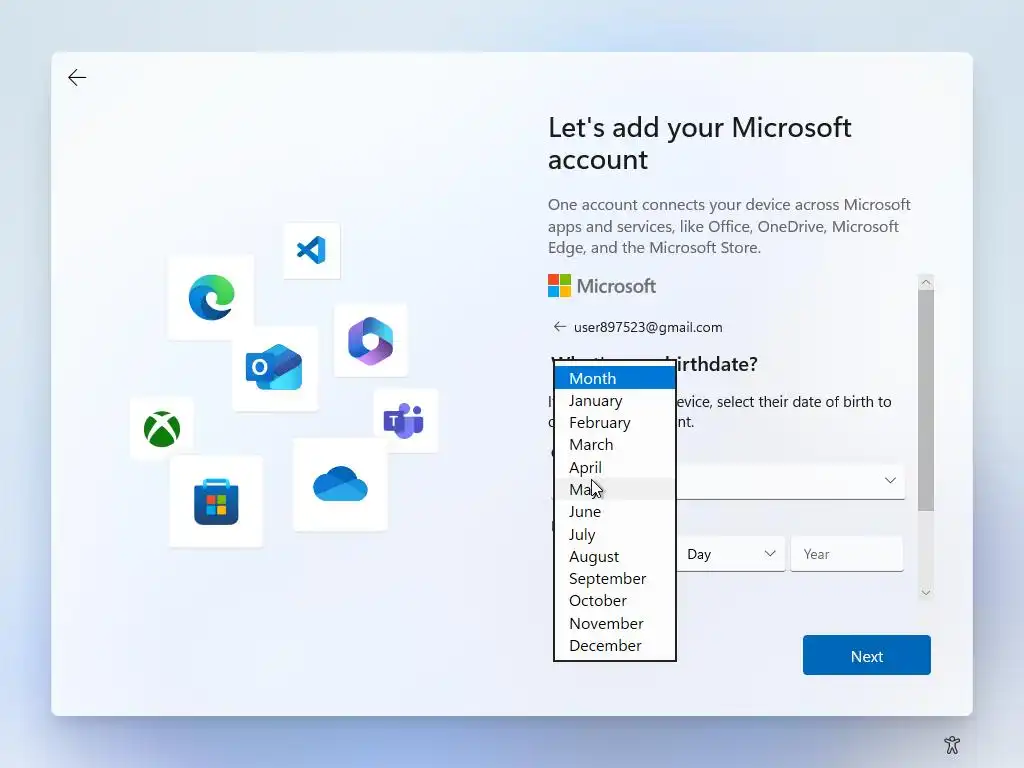Choose August from the month list
1024x768 pixels.
[x=615, y=556]
